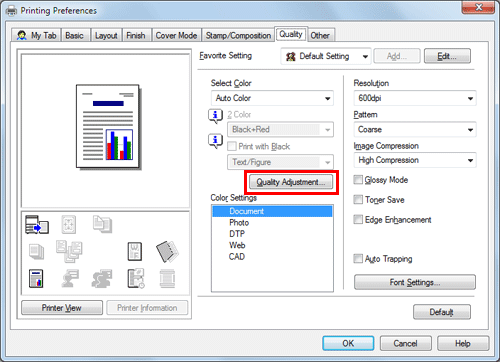Click the Font Settings button

415,282
